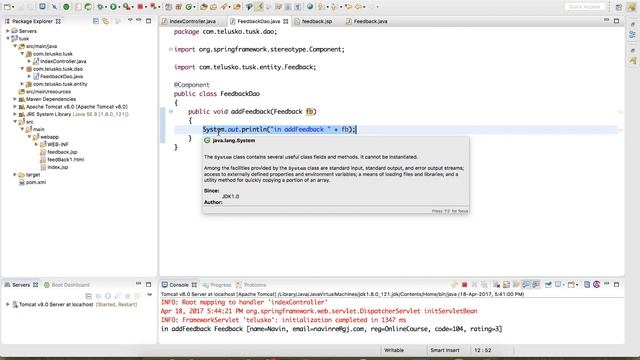Viewport: 640px width, 360px height.
Task: Open the Servers view menu arrow
Action: [149, 295]
